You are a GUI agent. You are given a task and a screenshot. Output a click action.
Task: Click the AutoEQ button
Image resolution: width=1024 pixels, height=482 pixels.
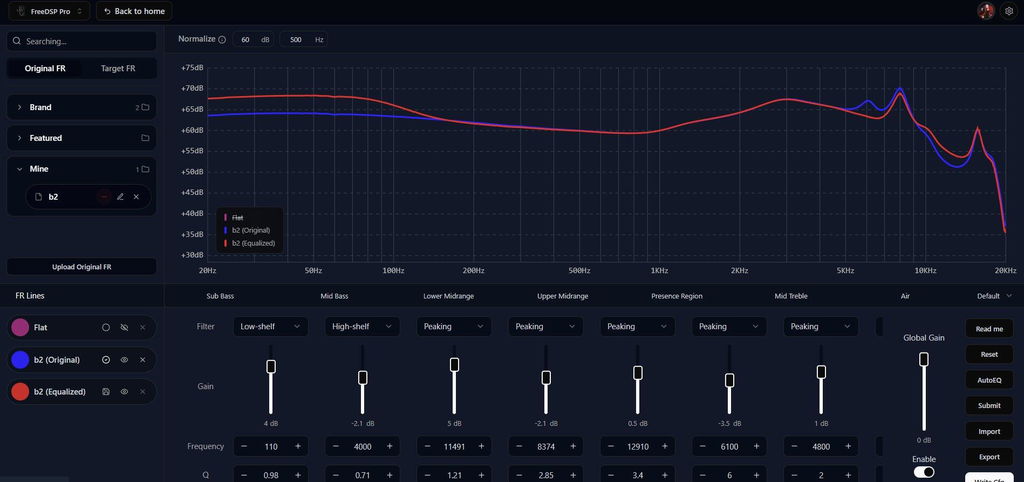989,380
